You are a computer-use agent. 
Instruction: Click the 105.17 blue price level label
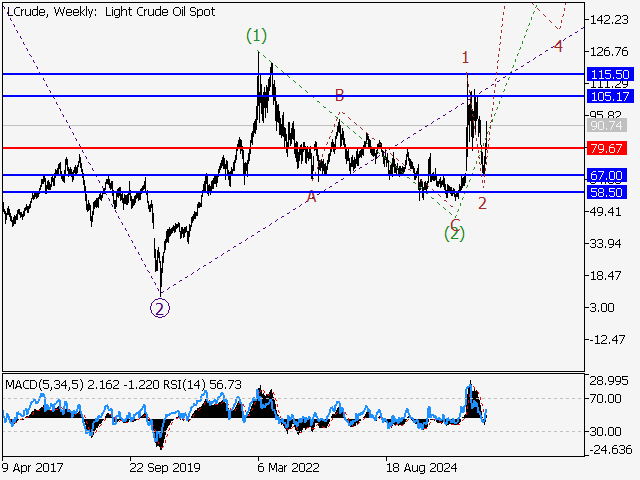point(610,97)
